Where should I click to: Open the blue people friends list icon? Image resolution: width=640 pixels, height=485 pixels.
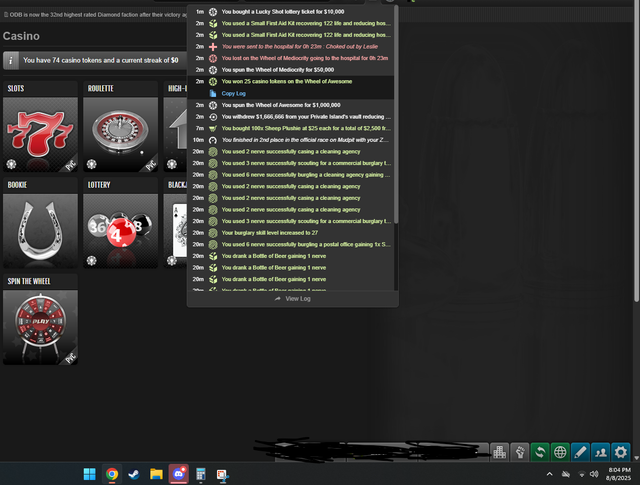600,452
